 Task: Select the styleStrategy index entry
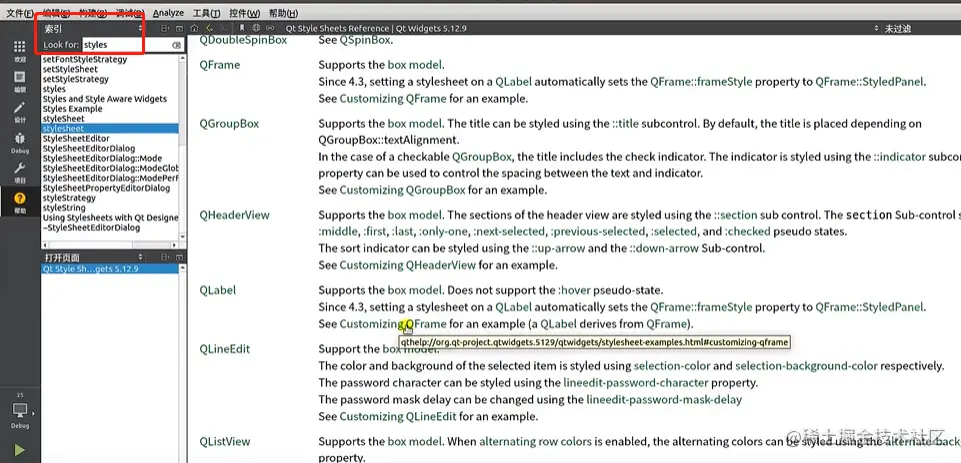[x=69, y=198]
